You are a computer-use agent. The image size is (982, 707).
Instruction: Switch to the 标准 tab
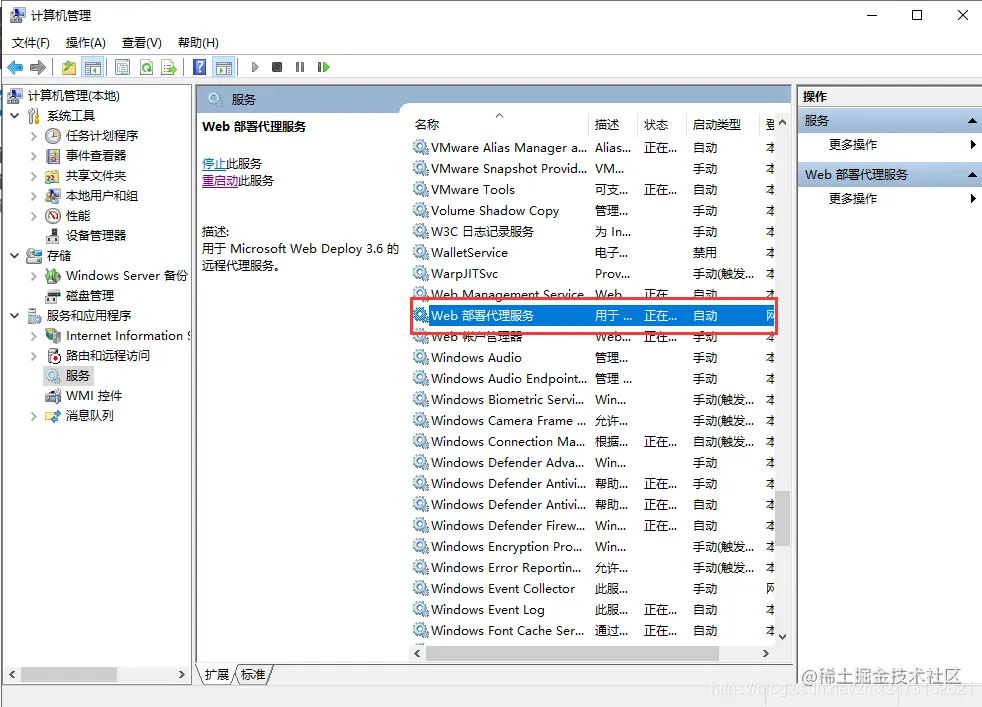(x=253, y=674)
